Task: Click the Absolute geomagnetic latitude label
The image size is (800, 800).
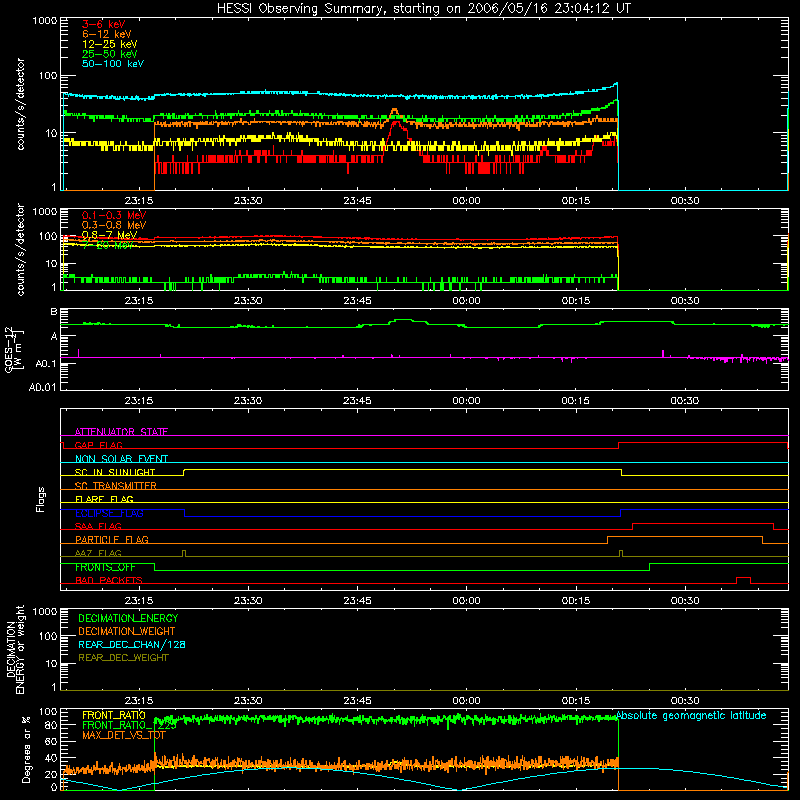Action: (x=691, y=715)
